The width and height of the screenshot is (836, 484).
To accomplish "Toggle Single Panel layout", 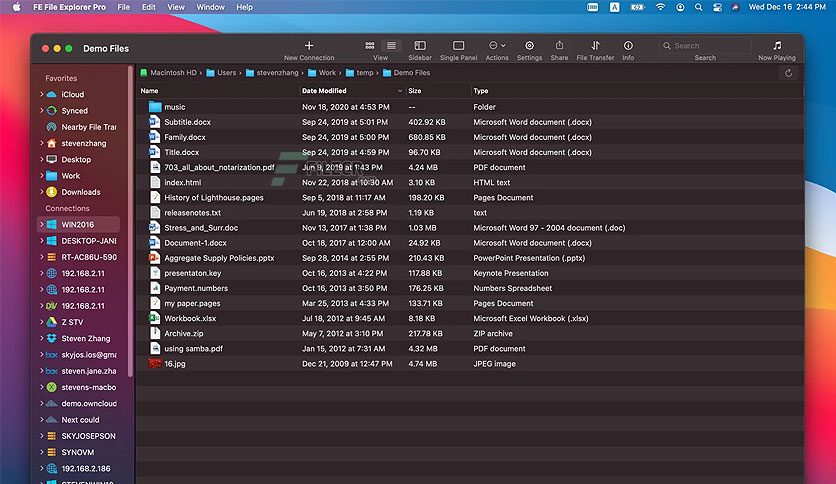I will tap(459, 46).
